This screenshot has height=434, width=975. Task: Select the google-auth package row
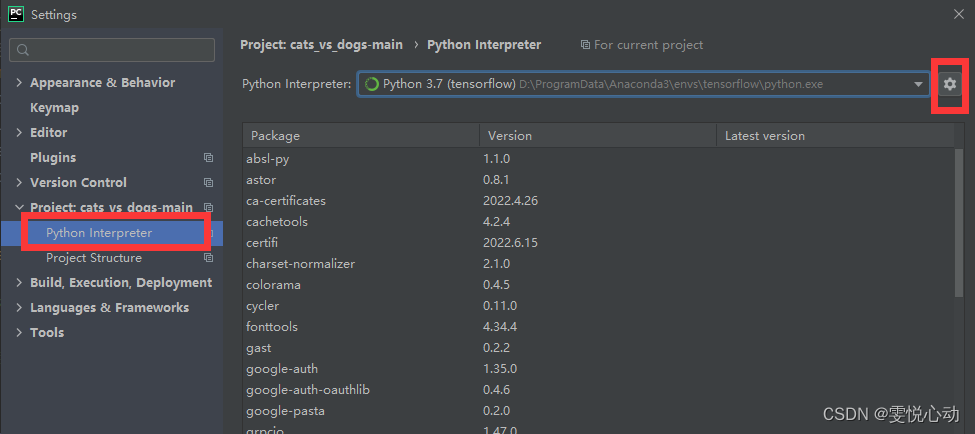tap(598, 369)
